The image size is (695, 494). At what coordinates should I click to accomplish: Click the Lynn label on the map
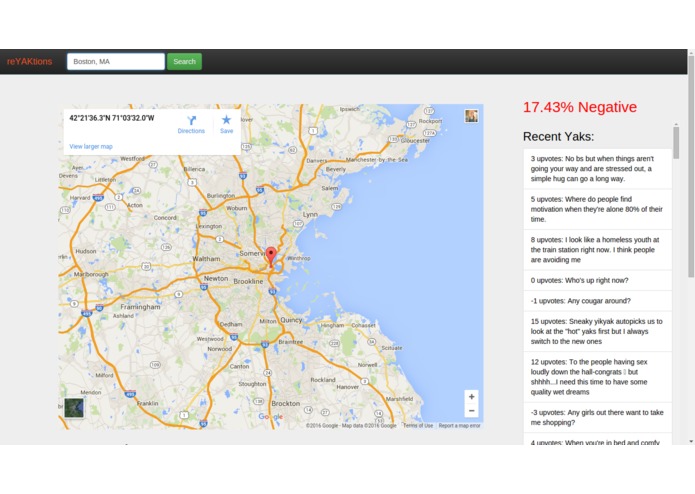[310, 214]
